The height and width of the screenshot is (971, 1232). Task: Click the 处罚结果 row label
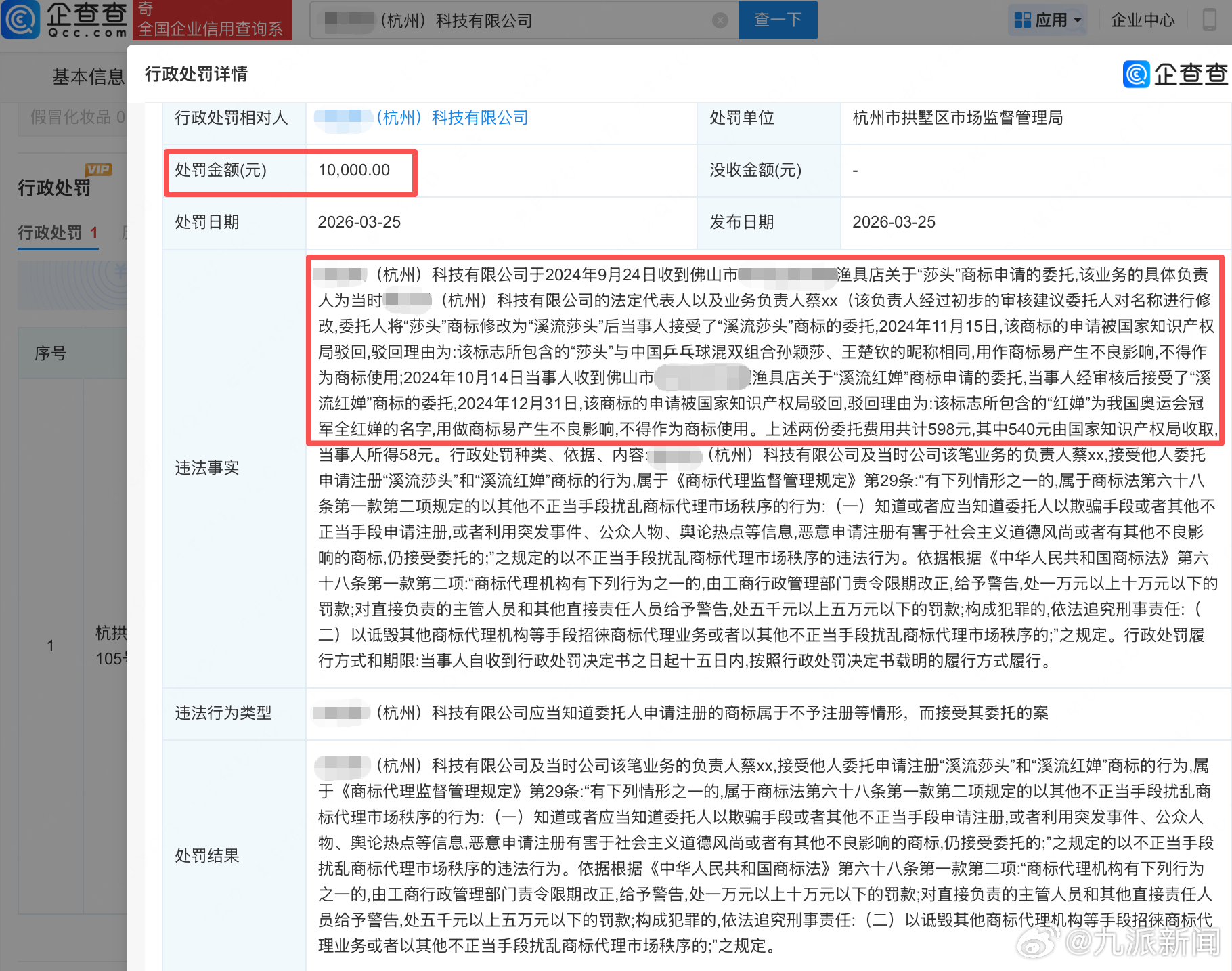(207, 856)
